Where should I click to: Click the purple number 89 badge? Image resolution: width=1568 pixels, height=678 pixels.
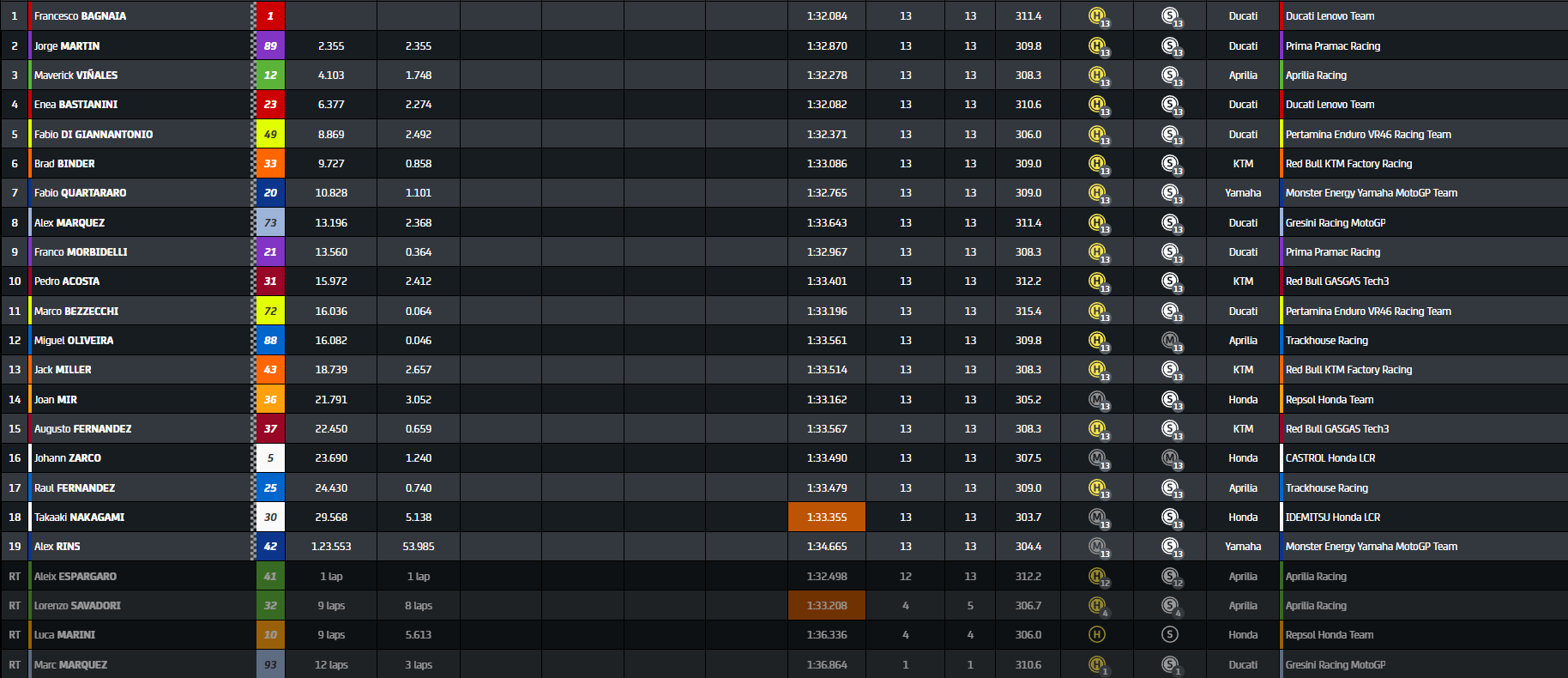[x=270, y=46]
